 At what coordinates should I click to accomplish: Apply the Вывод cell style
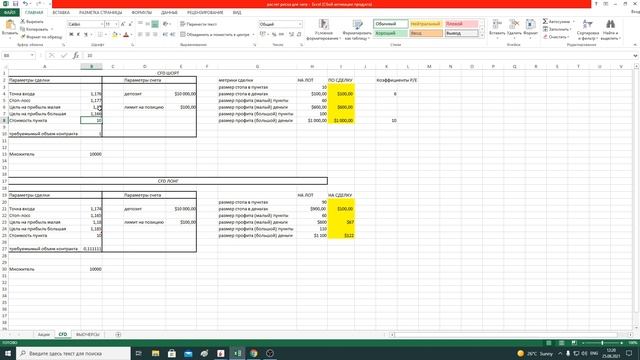(461, 33)
